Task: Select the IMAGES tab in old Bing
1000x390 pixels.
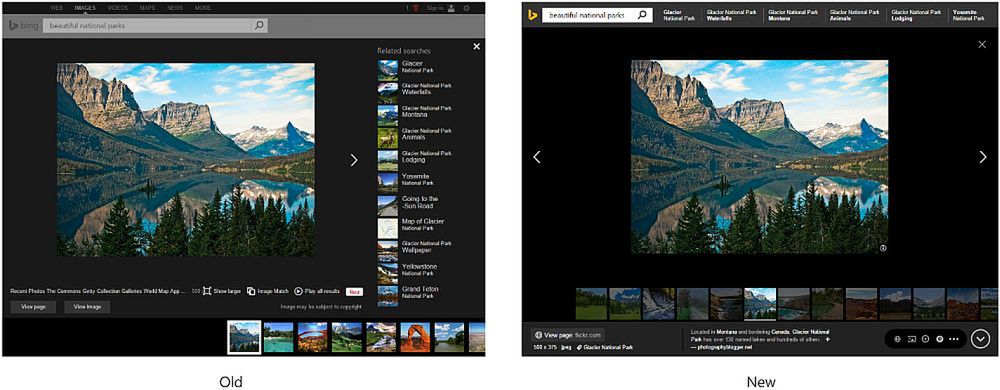Action: coord(84,8)
